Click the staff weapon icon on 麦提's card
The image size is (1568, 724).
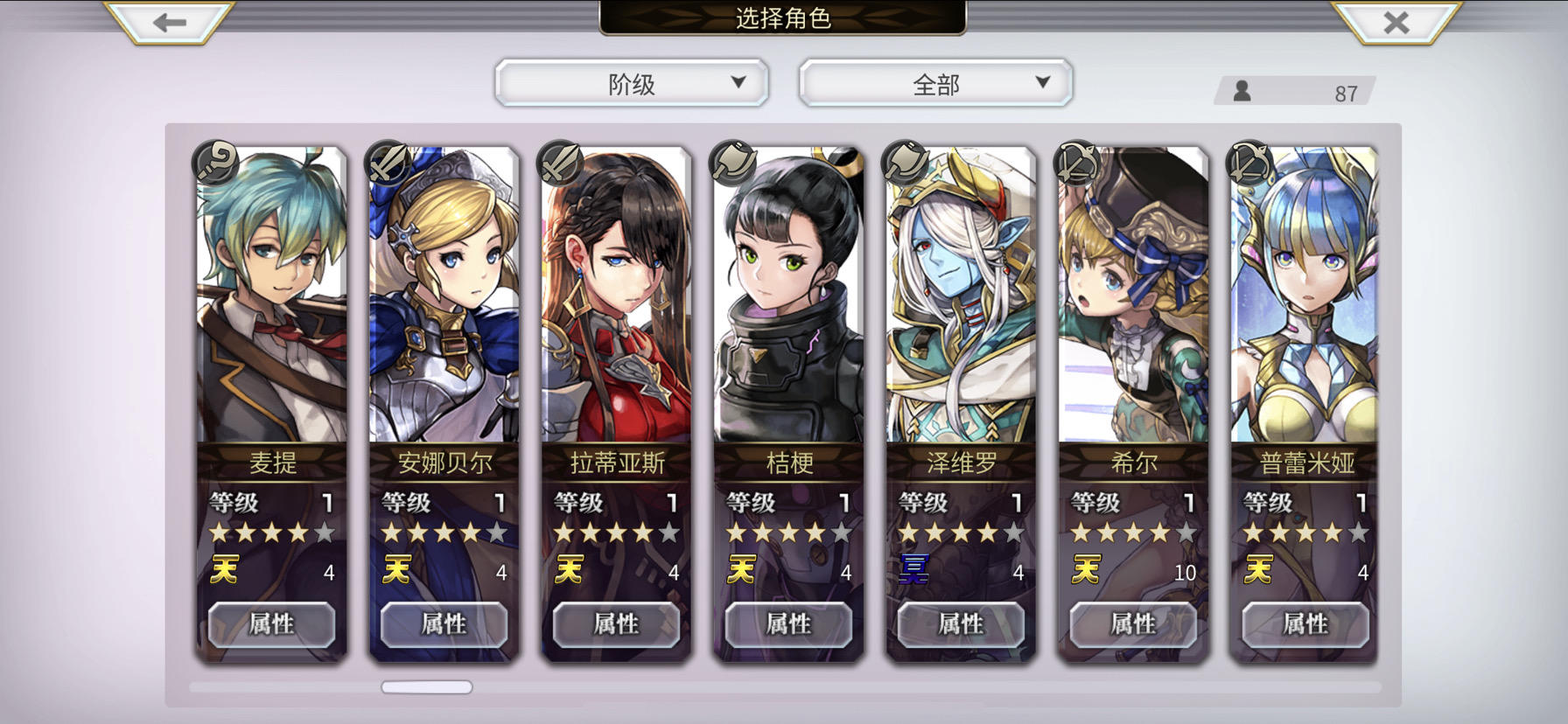[x=215, y=162]
